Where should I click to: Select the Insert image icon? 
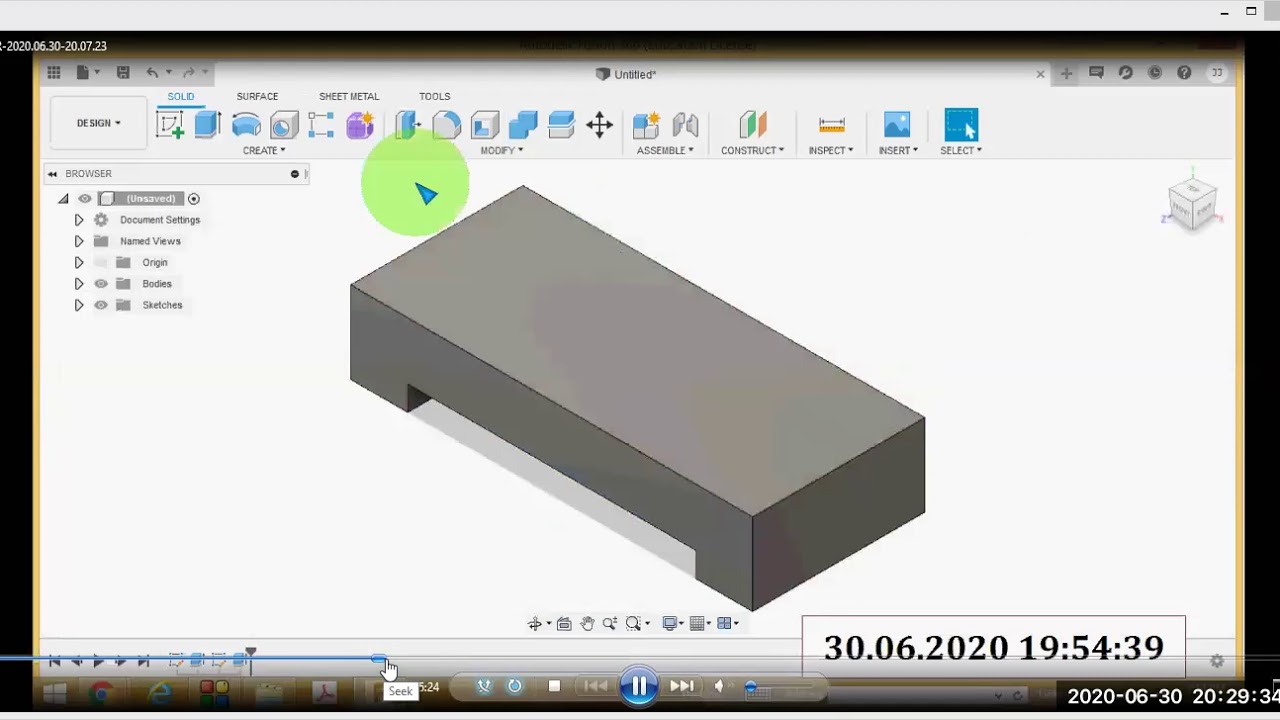point(897,125)
